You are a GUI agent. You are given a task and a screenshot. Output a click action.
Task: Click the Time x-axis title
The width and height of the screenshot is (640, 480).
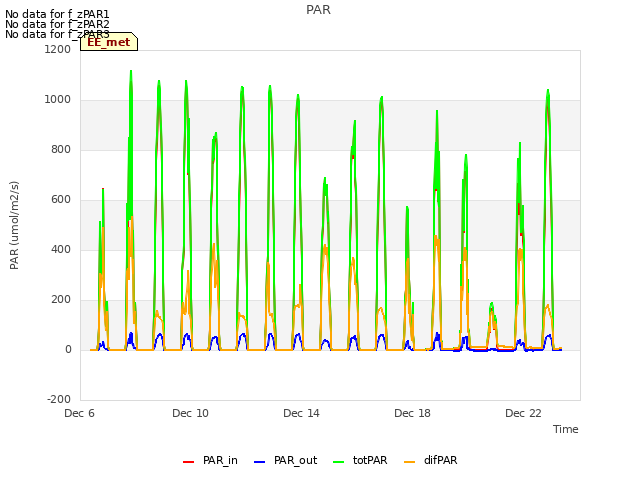tap(565, 429)
